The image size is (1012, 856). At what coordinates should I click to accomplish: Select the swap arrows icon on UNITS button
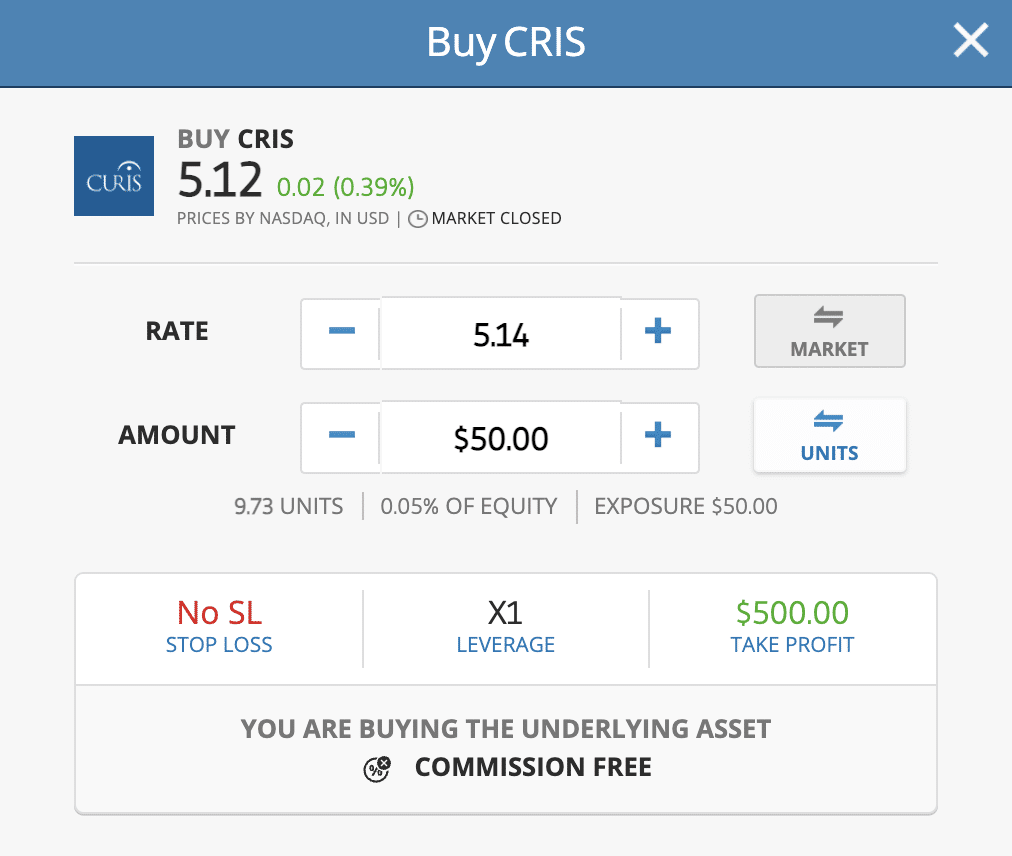[x=829, y=422]
